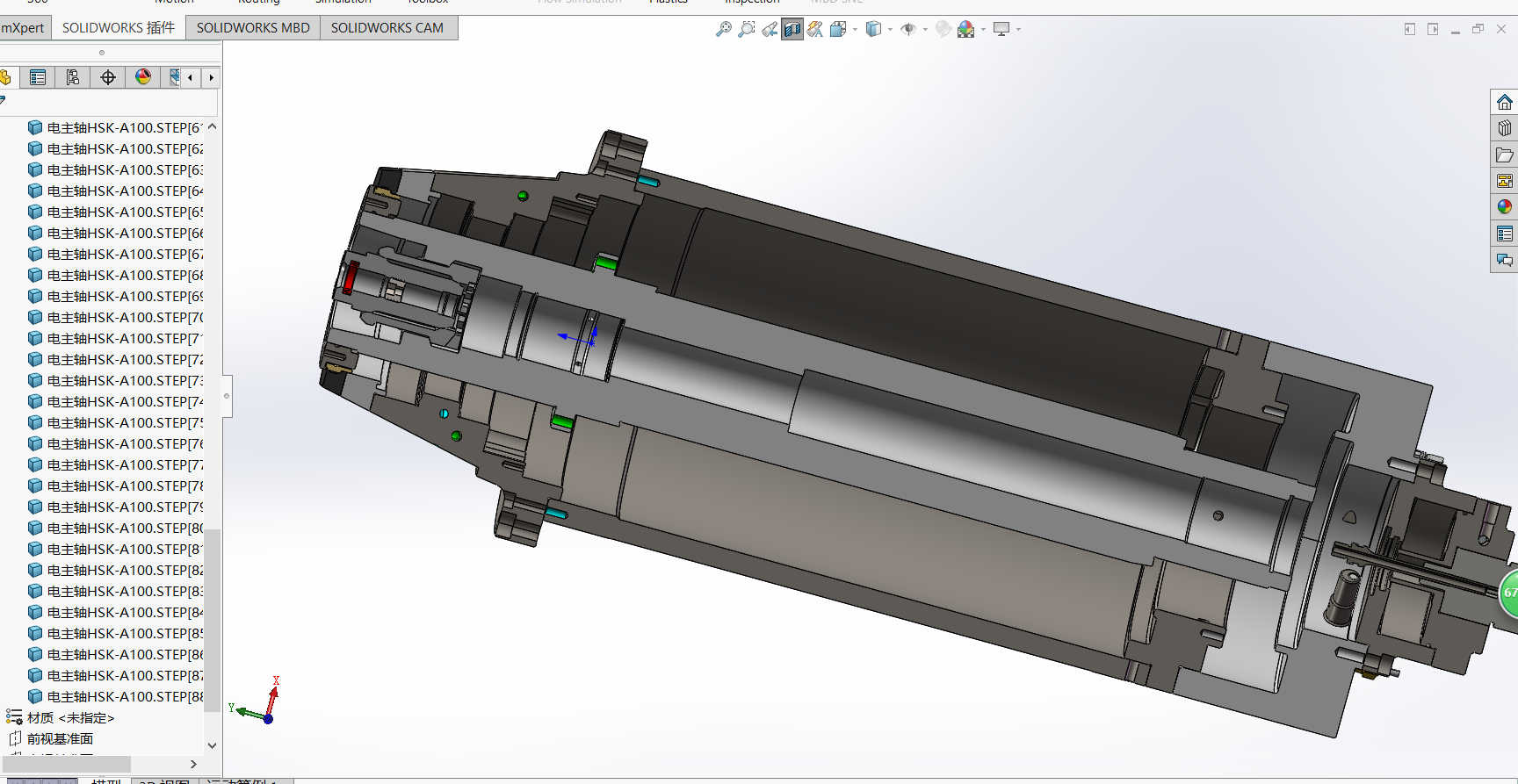Toggle the Section View button
Image resolution: width=1518 pixels, height=784 pixels.
coord(792,29)
